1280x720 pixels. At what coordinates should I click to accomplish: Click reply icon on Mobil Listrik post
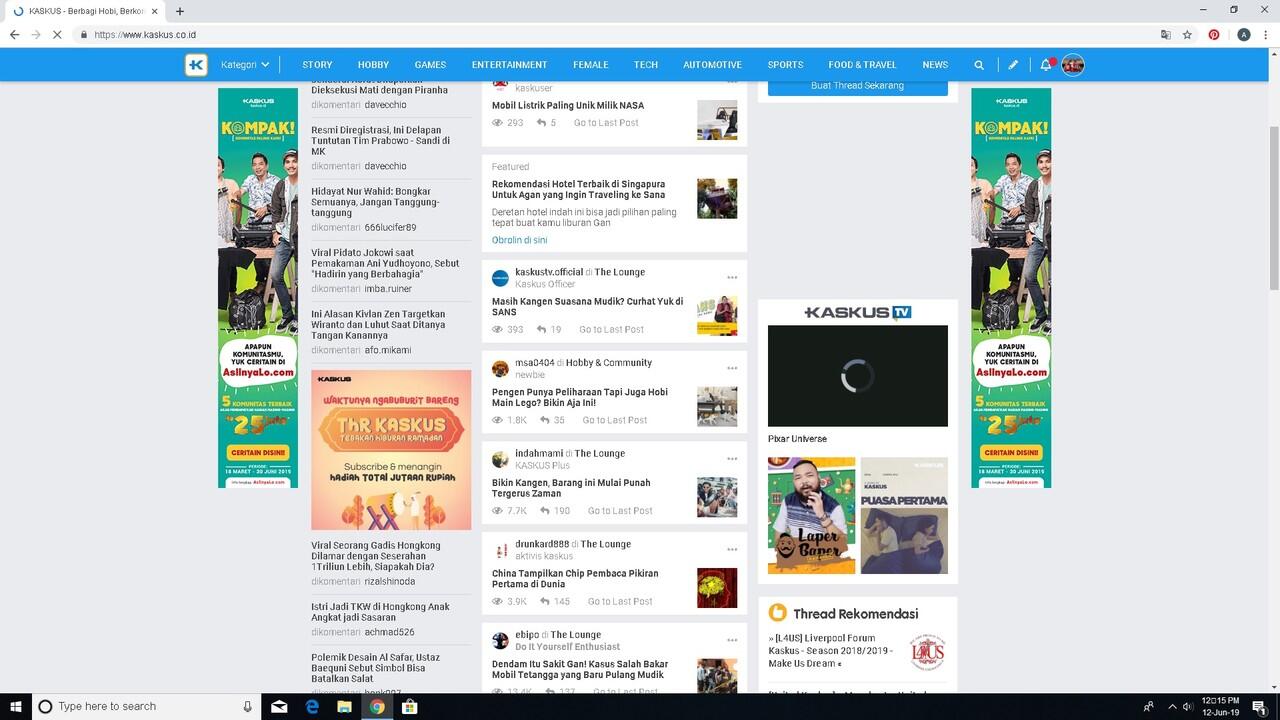tap(541, 123)
